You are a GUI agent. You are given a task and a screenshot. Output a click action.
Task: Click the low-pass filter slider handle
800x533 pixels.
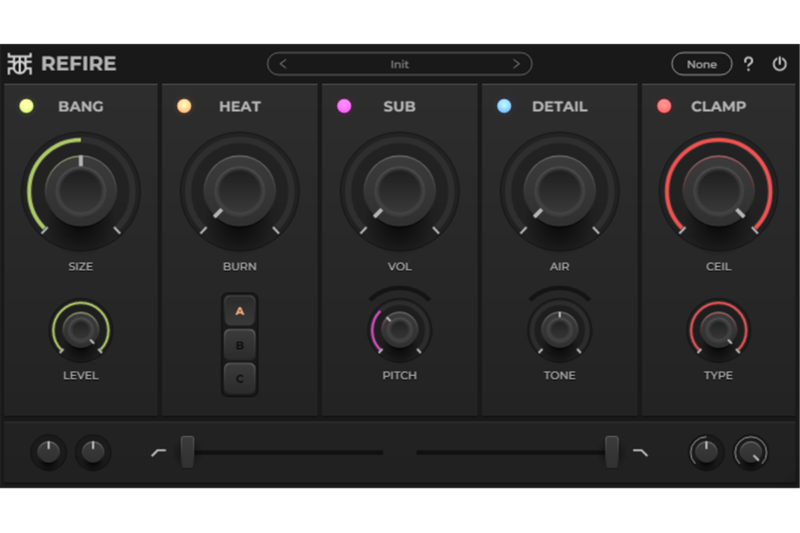[611, 452]
